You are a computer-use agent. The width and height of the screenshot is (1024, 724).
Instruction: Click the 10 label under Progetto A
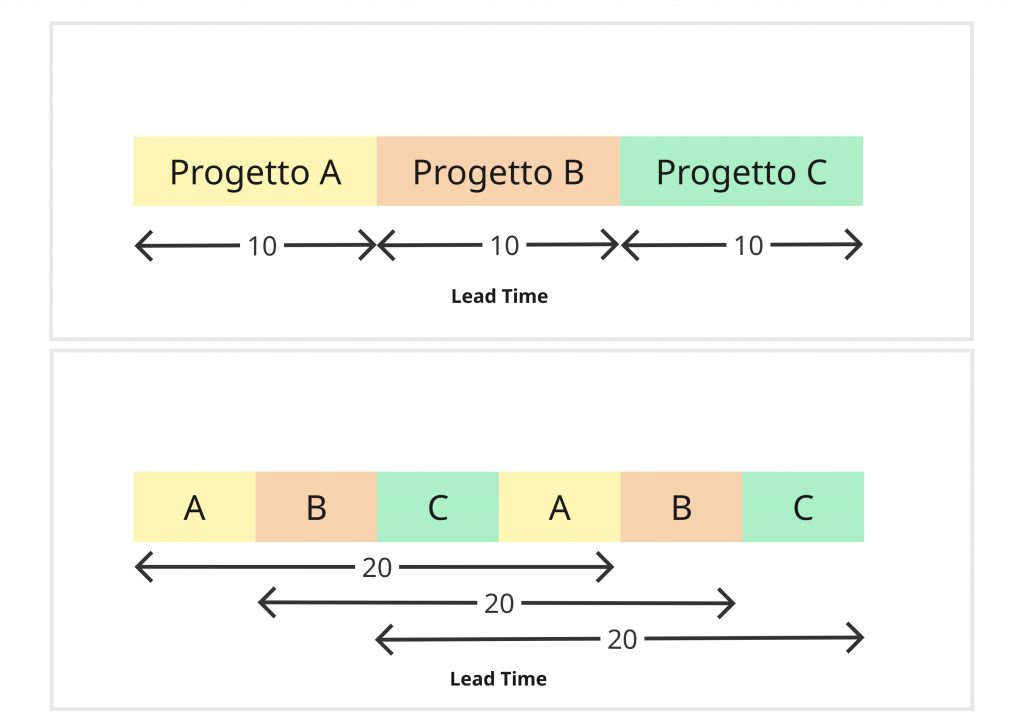click(x=262, y=247)
